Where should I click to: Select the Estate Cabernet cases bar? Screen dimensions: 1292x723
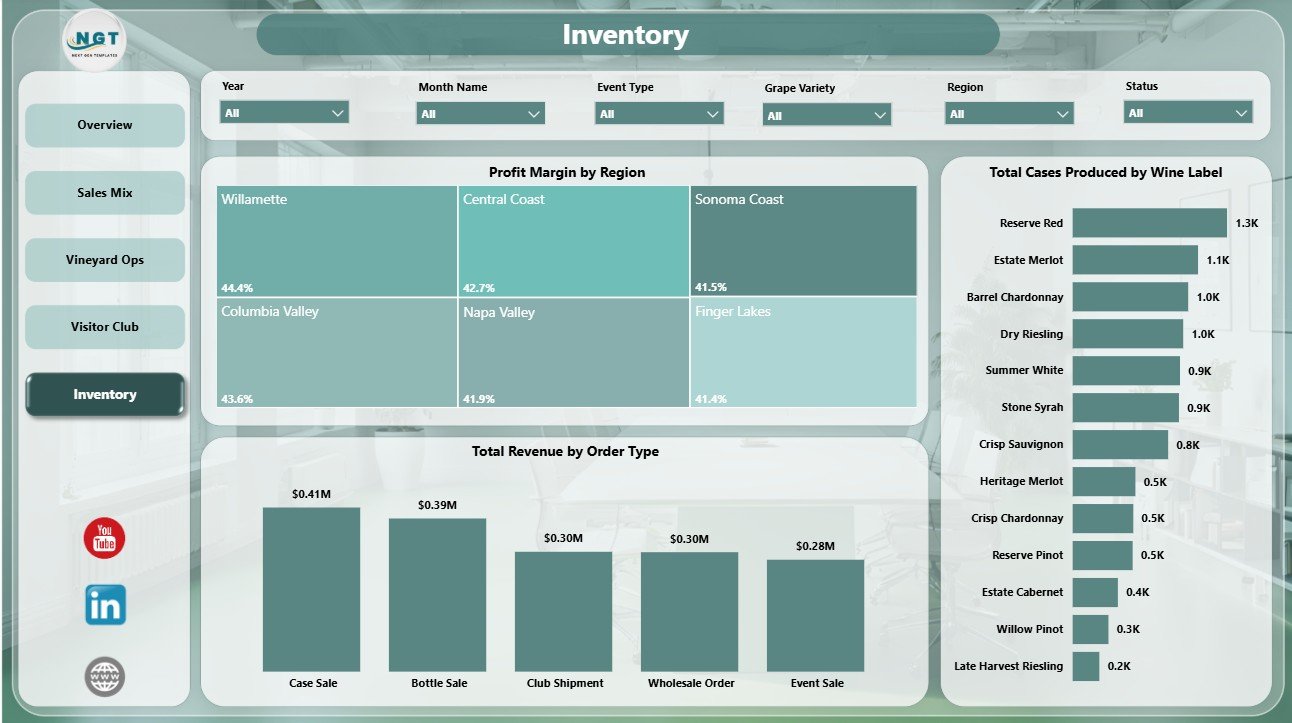click(1095, 592)
